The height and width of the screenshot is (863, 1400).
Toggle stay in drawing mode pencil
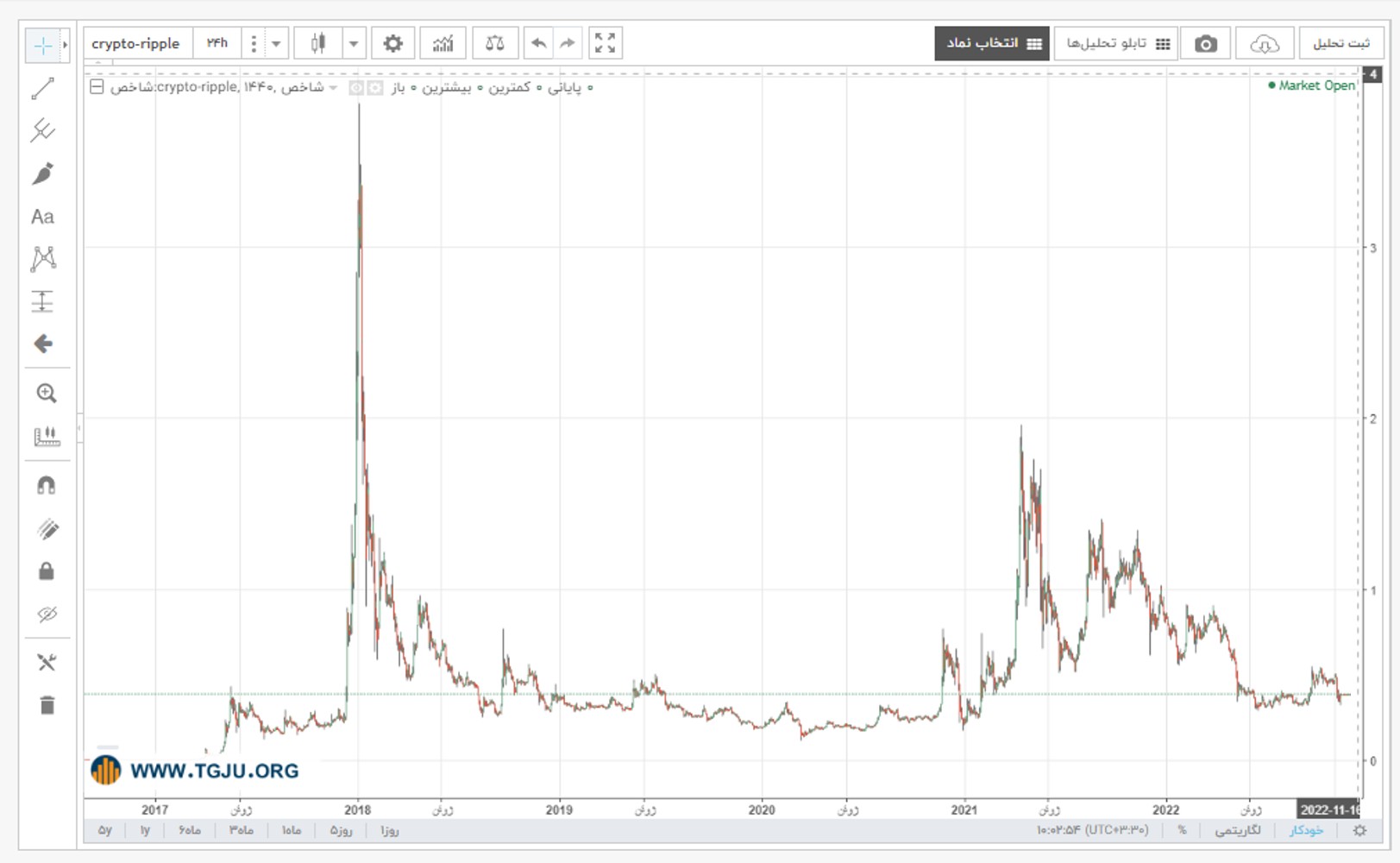tap(47, 529)
